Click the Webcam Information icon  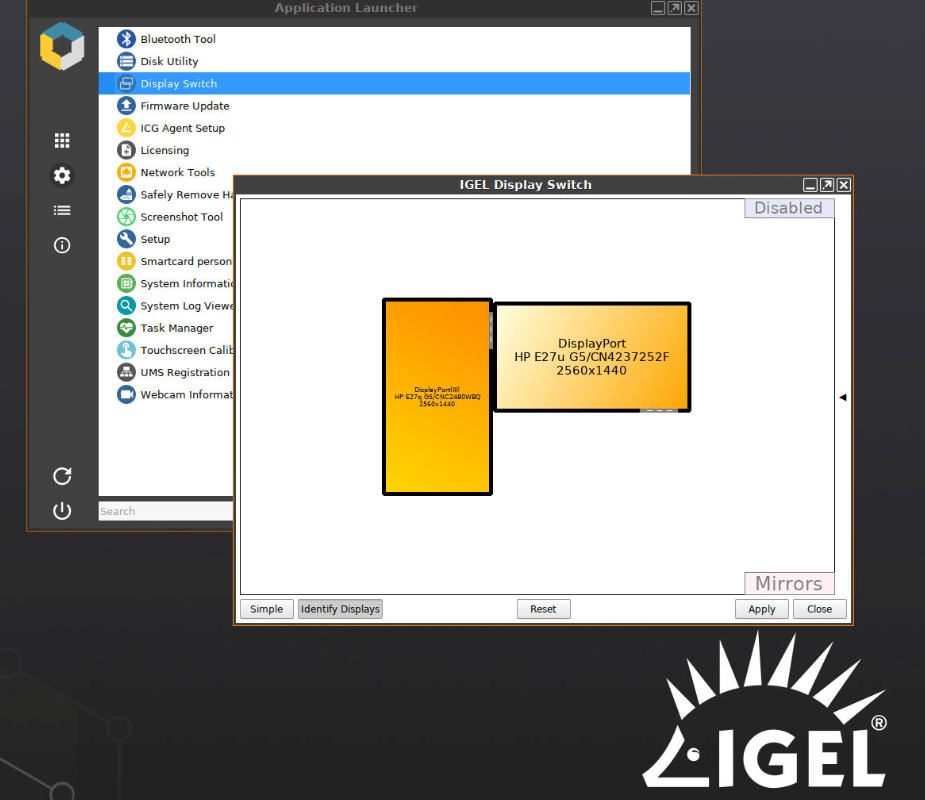point(126,395)
